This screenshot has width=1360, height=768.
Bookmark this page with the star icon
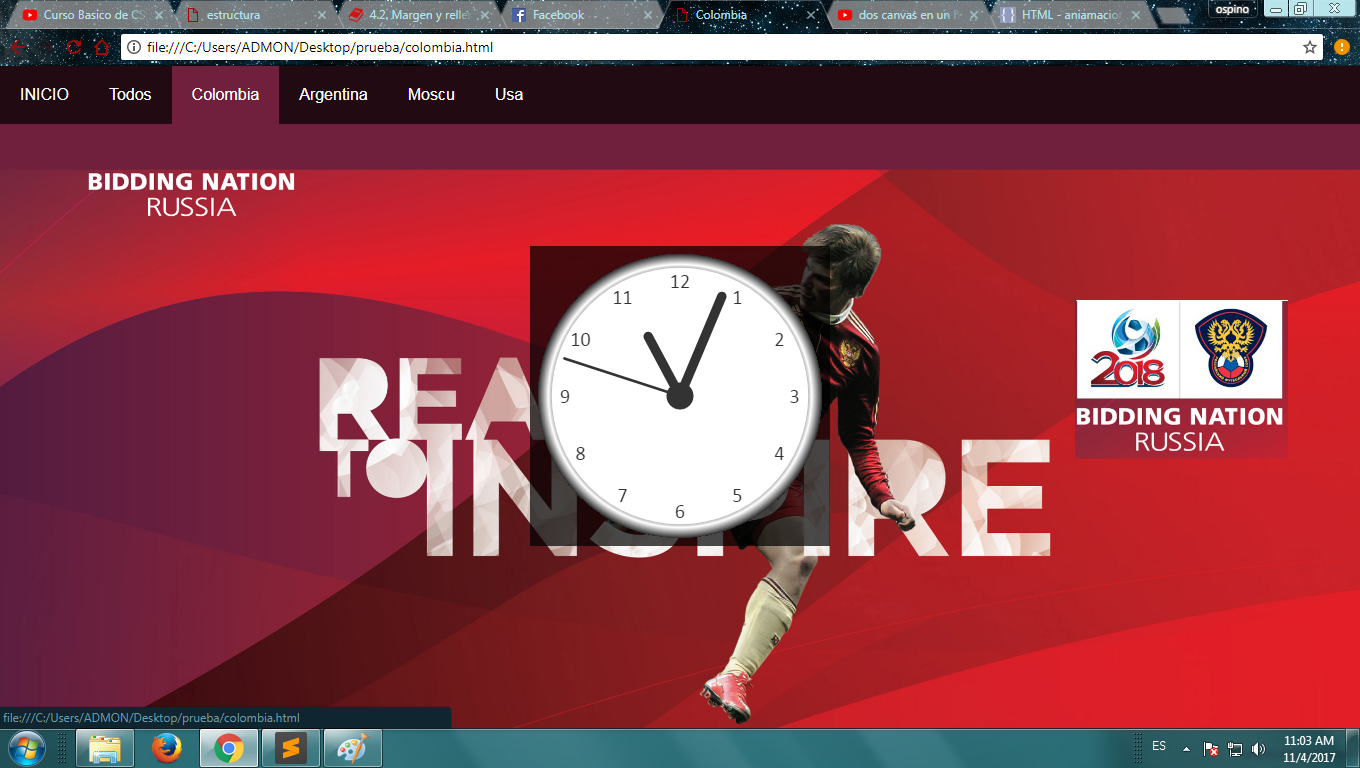[x=1310, y=47]
